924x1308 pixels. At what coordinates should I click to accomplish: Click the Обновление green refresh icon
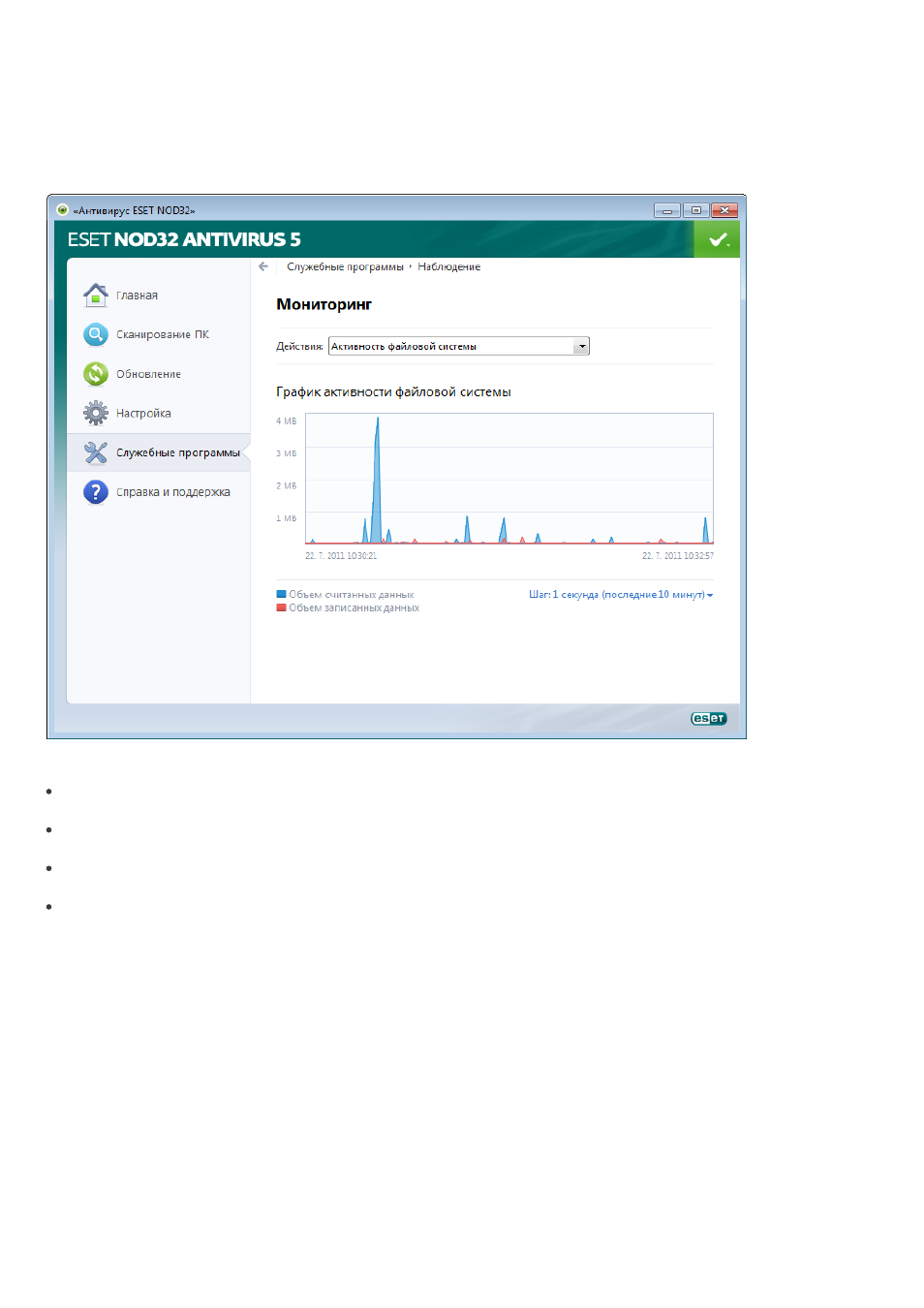tap(96, 374)
